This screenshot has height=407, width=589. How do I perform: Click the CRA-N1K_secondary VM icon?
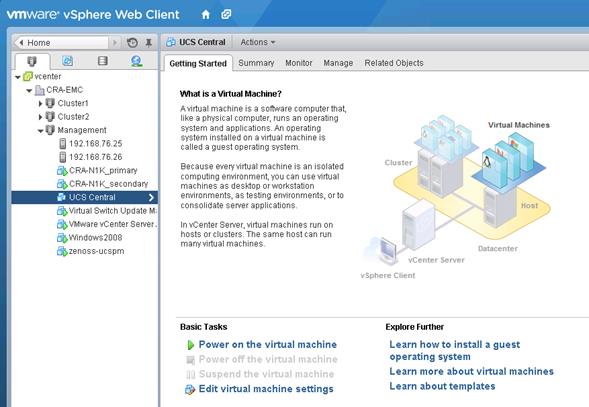pos(62,184)
